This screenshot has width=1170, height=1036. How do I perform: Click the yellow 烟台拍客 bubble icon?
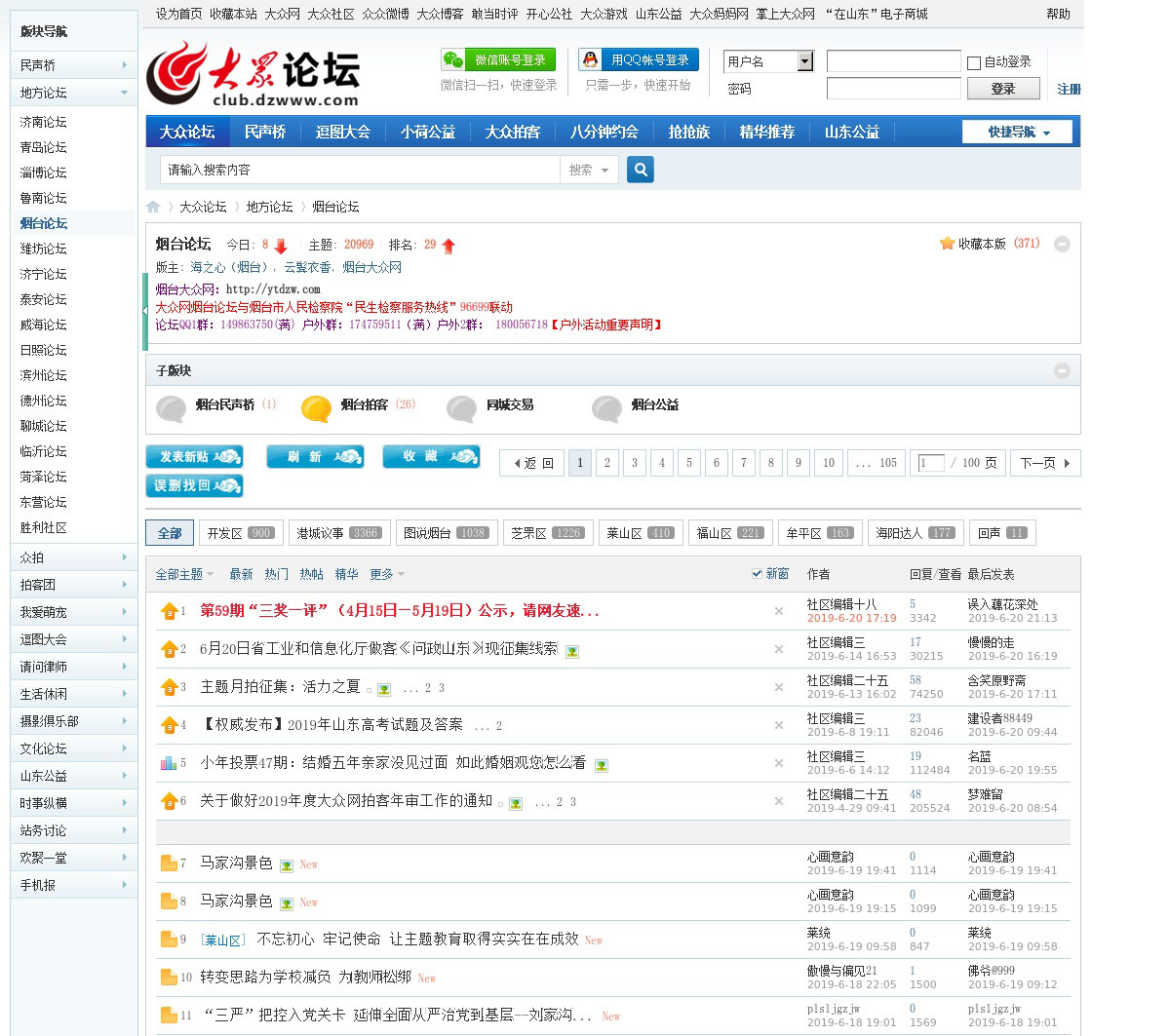(316, 408)
